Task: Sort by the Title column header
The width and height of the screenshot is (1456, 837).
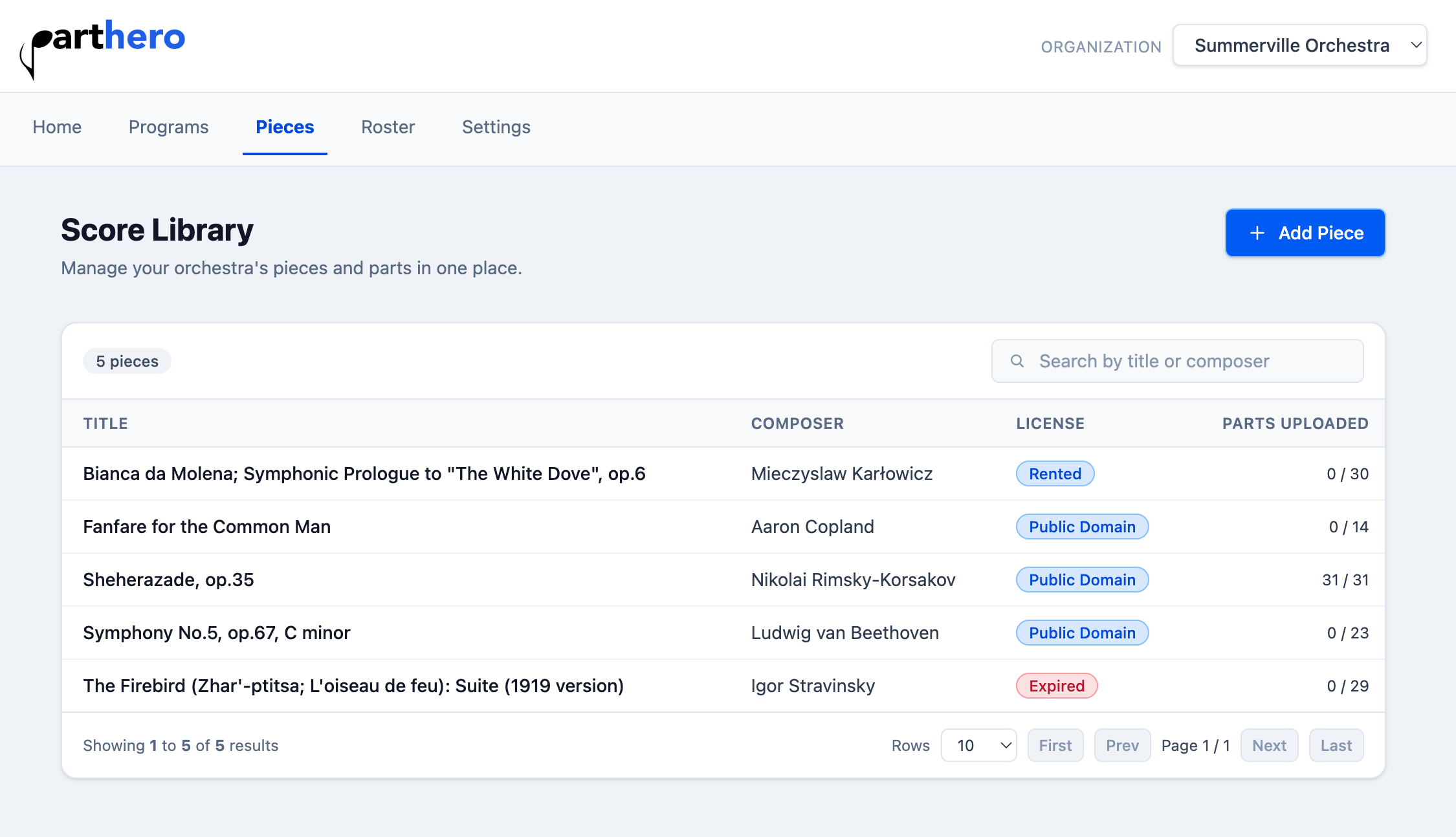Action: pos(105,423)
